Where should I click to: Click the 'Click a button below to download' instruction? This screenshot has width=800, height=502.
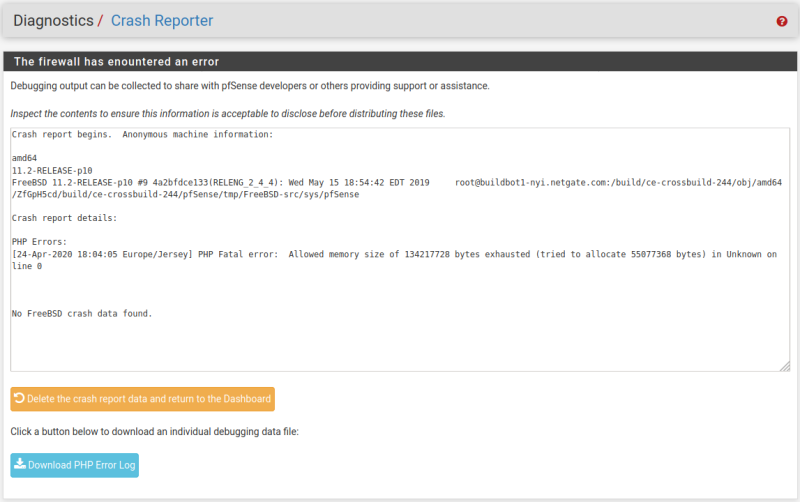pos(155,432)
